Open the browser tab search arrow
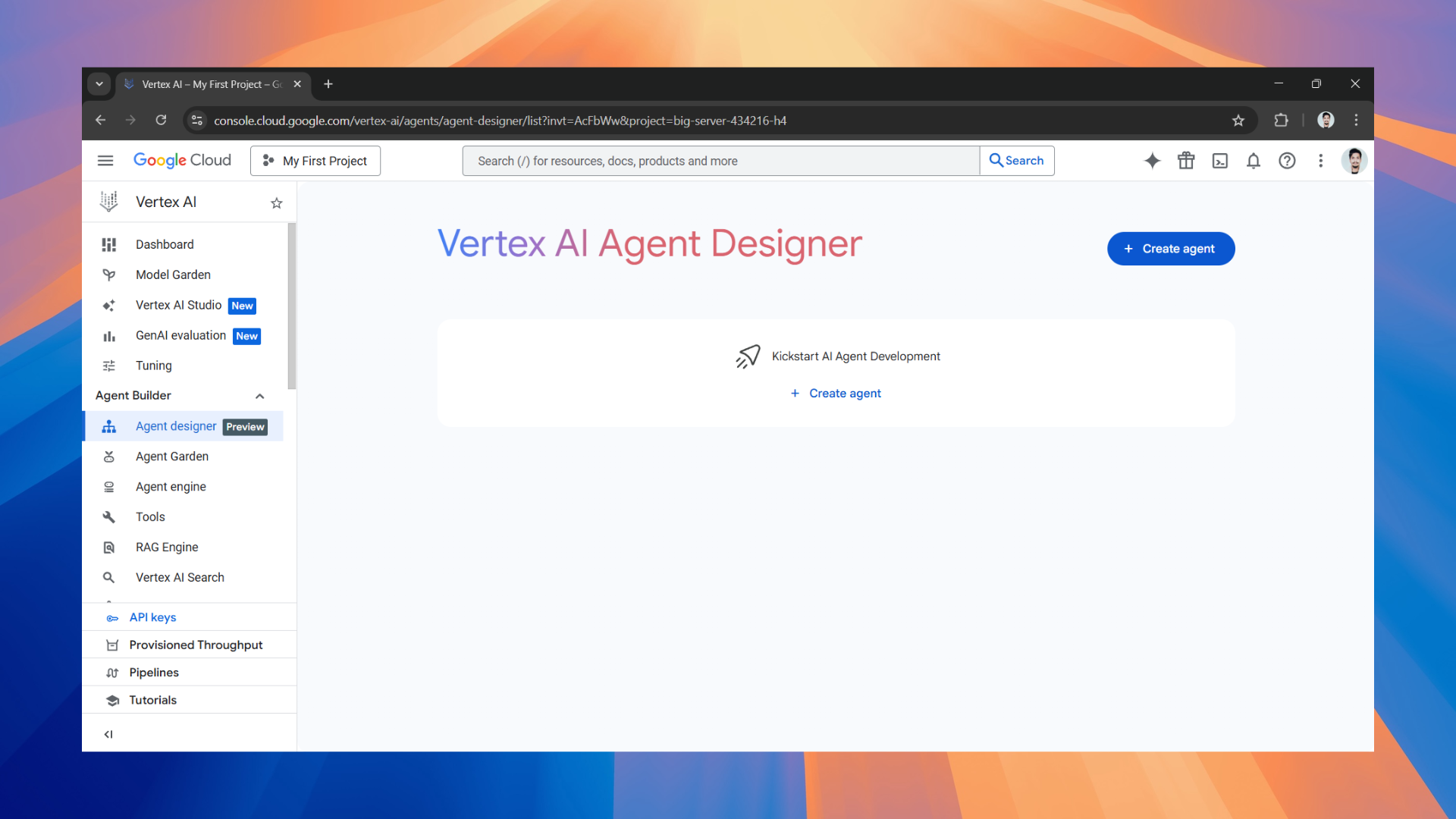Image resolution: width=1456 pixels, height=819 pixels. point(99,83)
